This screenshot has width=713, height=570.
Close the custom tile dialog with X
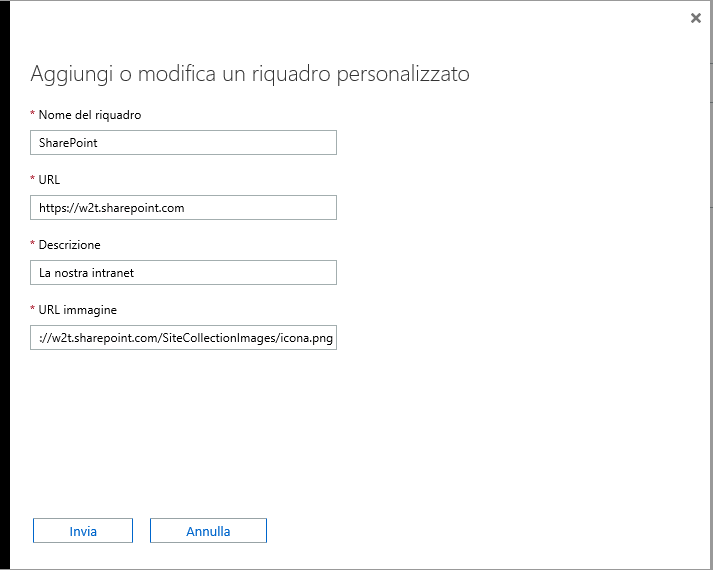click(x=695, y=18)
